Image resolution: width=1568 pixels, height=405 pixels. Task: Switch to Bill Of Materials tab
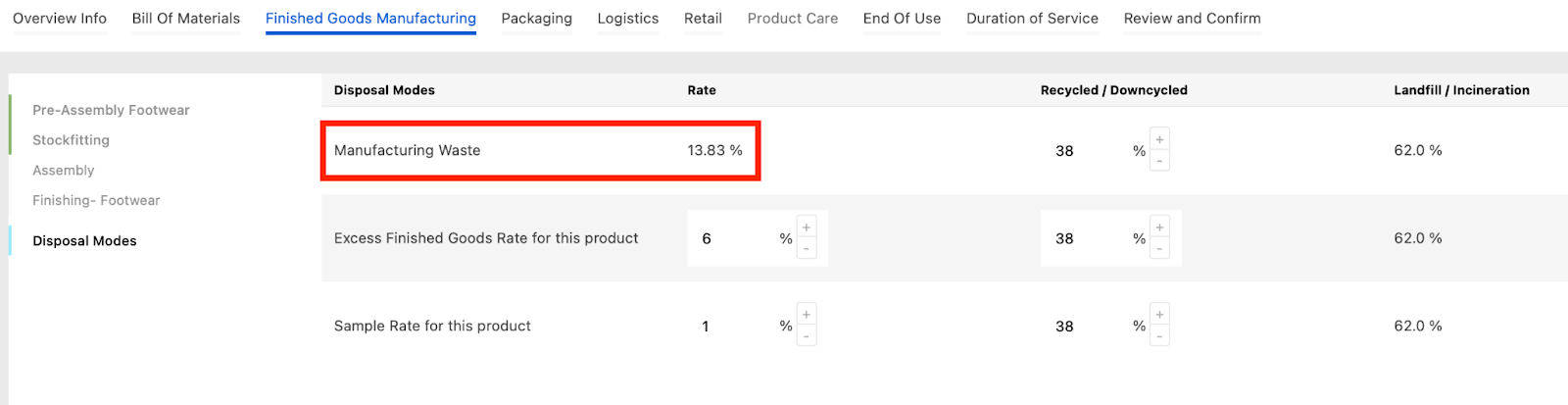click(x=186, y=19)
